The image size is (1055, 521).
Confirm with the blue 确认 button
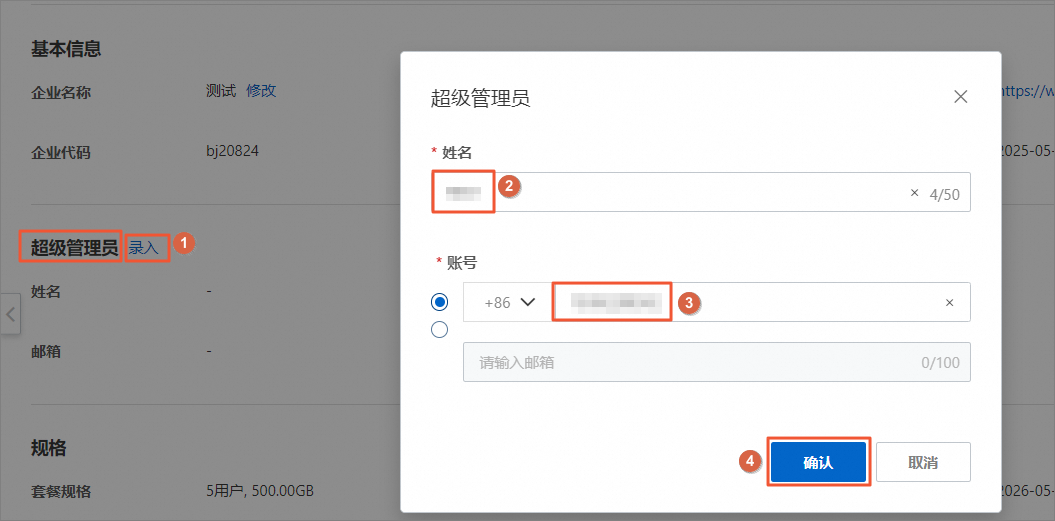tap(818, 462)
